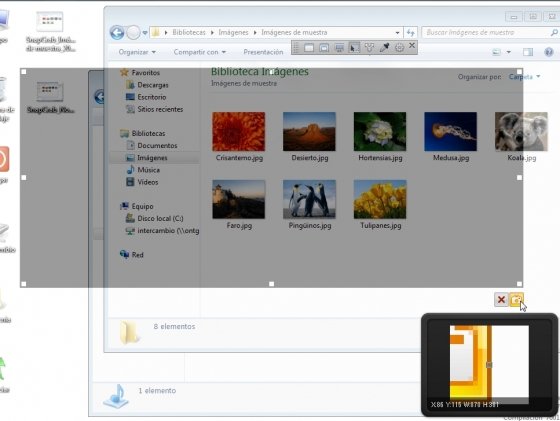
Task: Change view with the view icon
Action: coord(496,52)
